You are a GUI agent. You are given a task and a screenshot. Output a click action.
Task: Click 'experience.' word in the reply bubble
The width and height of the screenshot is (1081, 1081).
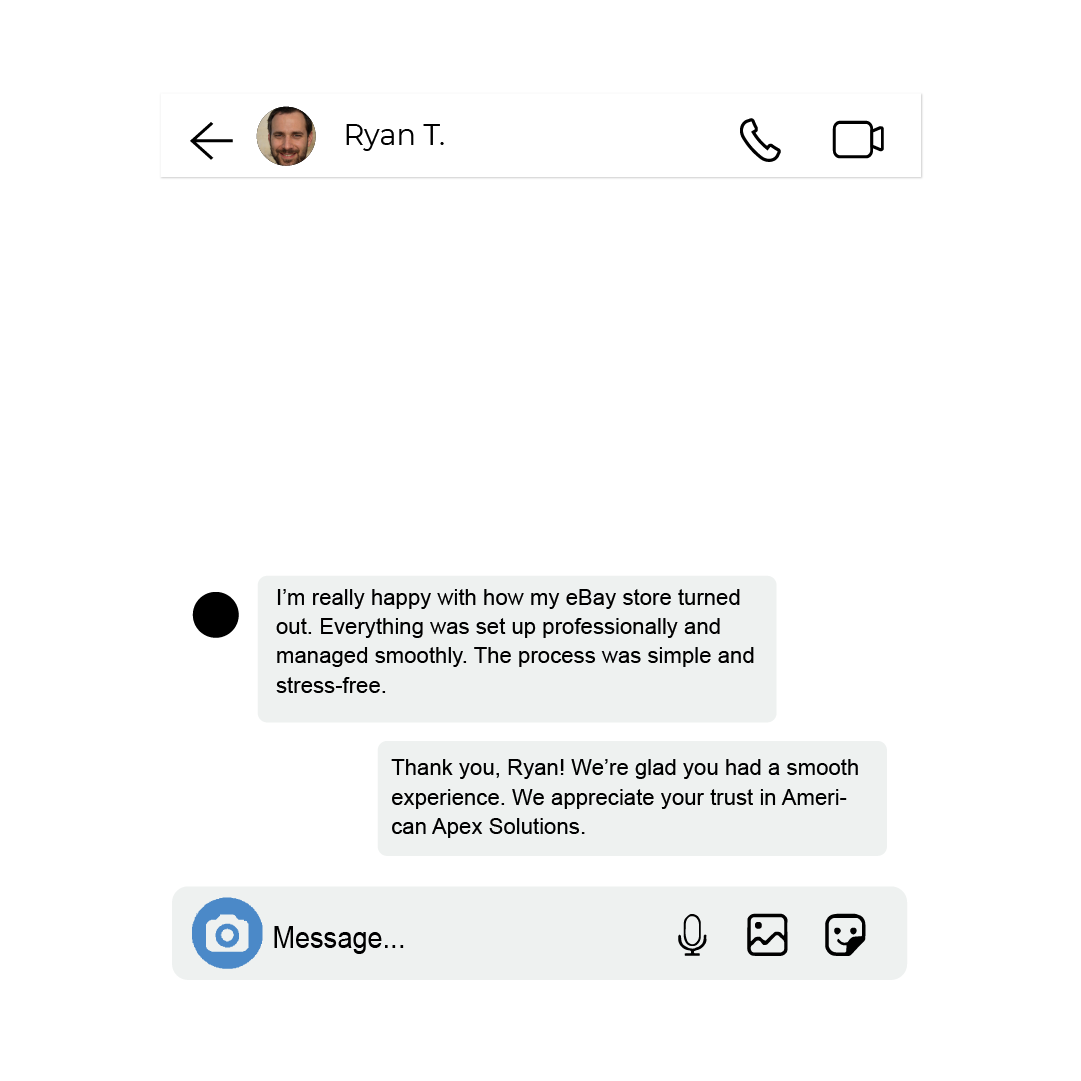point(448,797)
